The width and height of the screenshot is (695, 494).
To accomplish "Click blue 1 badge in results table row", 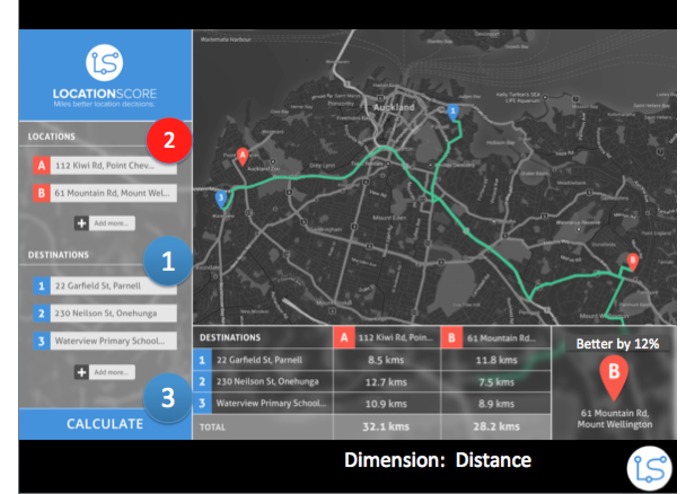I will 202,360.
